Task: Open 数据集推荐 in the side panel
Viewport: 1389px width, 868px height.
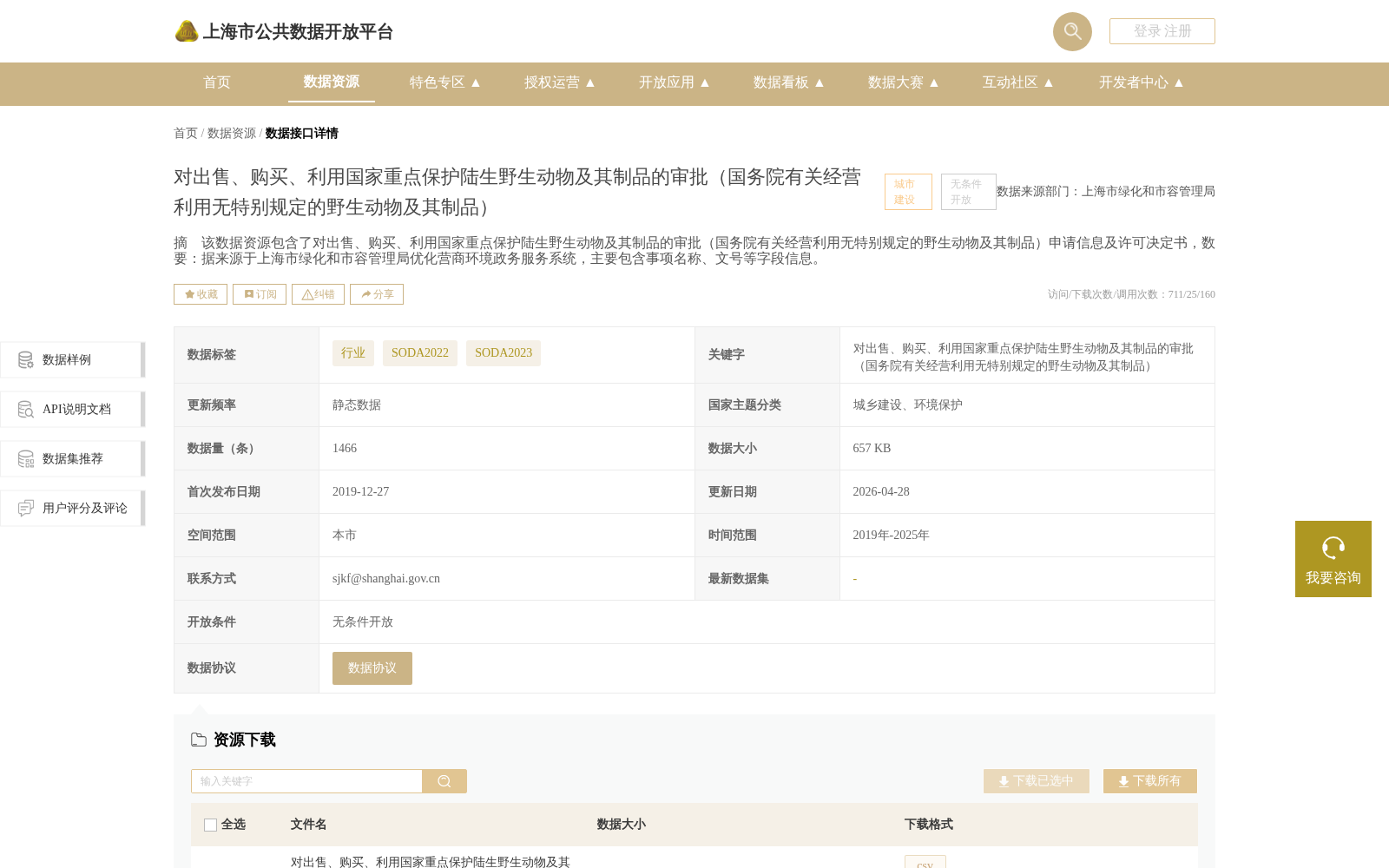Action: click(x=72, y=458)
